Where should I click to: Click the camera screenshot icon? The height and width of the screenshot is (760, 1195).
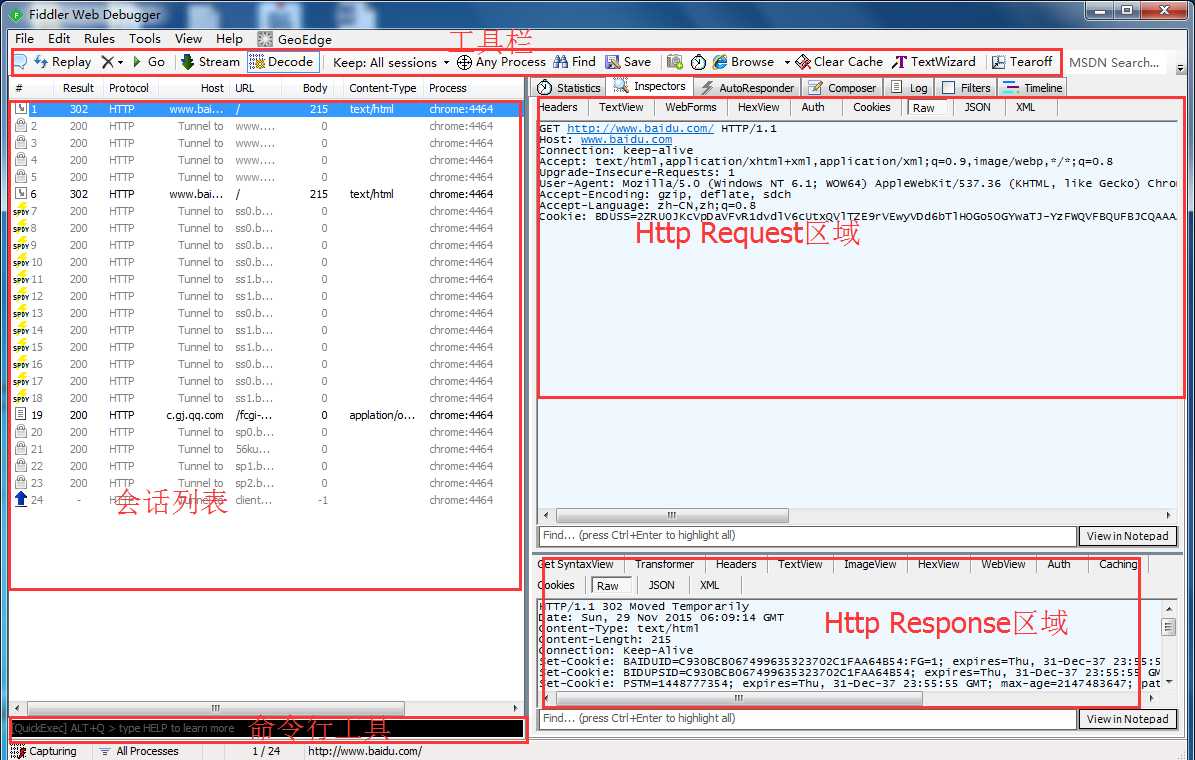(x=674, y=62)
